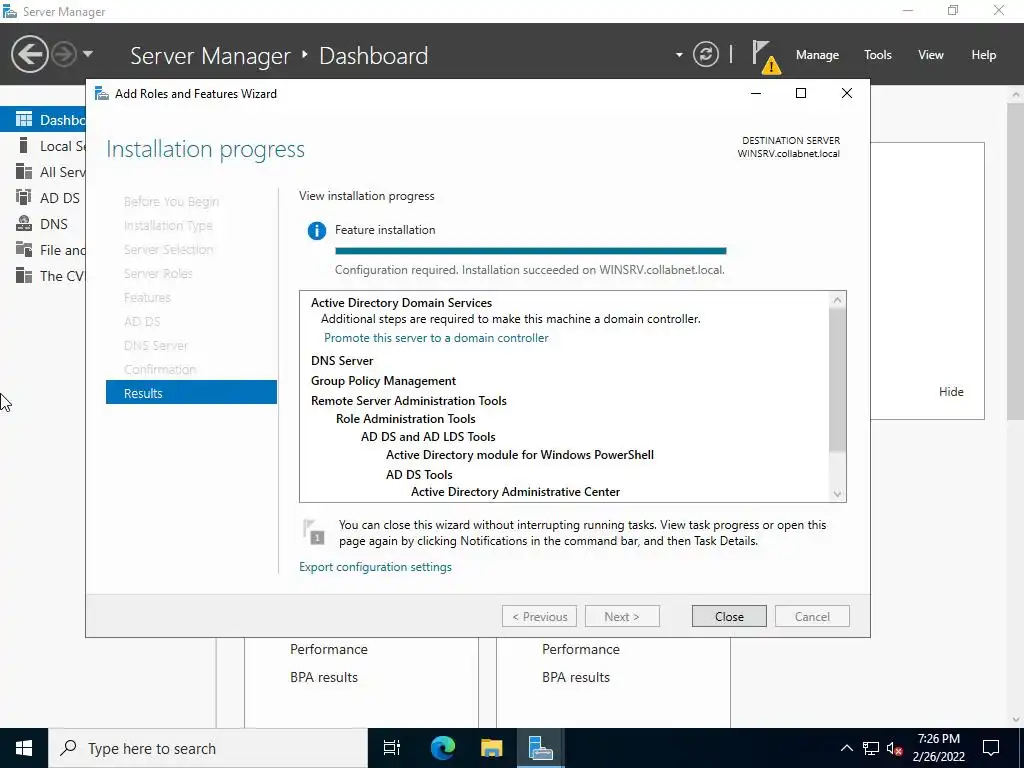
Task: Minimize the Add Roles and Features Wizard
Action: point(756,93)
